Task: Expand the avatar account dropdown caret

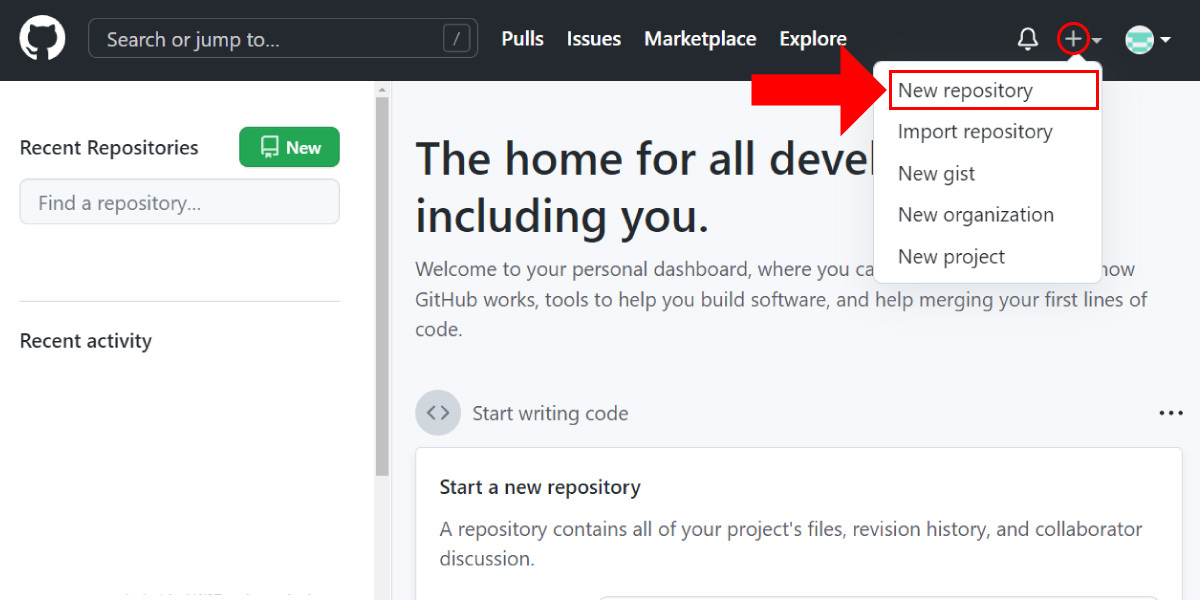Action: point(1165,41)
